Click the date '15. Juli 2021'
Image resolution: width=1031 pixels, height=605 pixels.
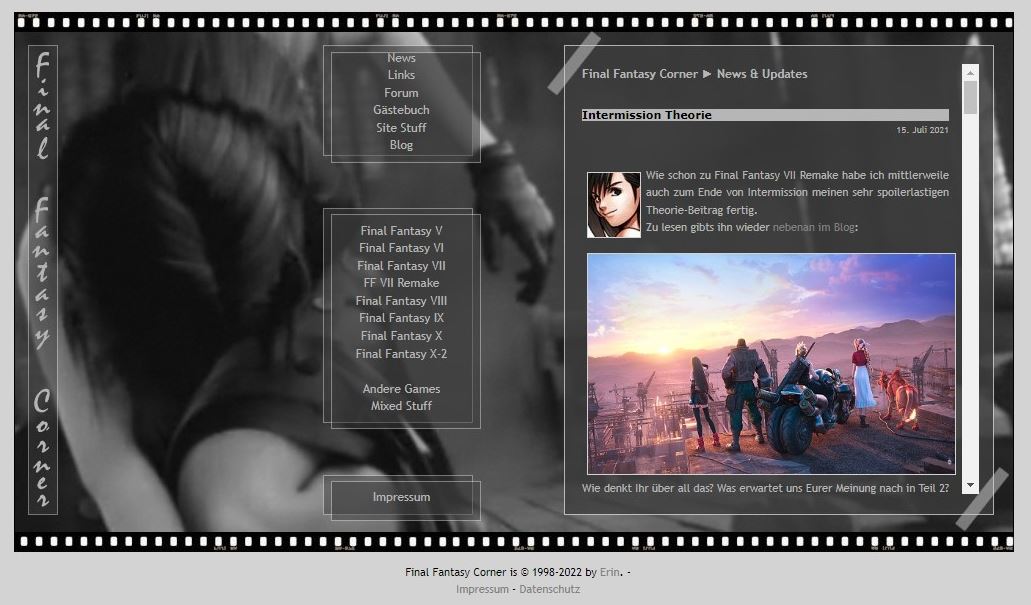pos(923,130)
